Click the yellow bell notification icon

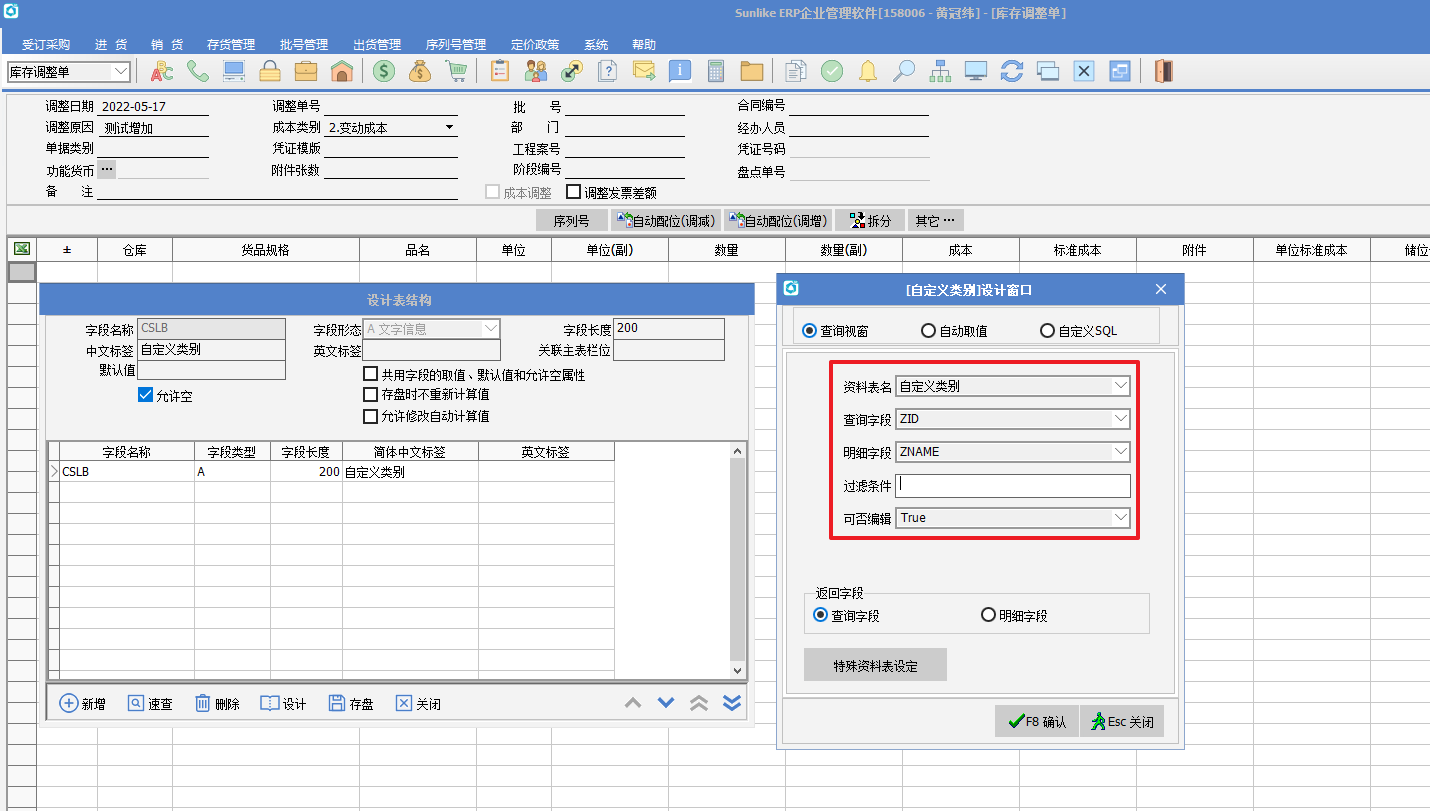pos(868,71)
